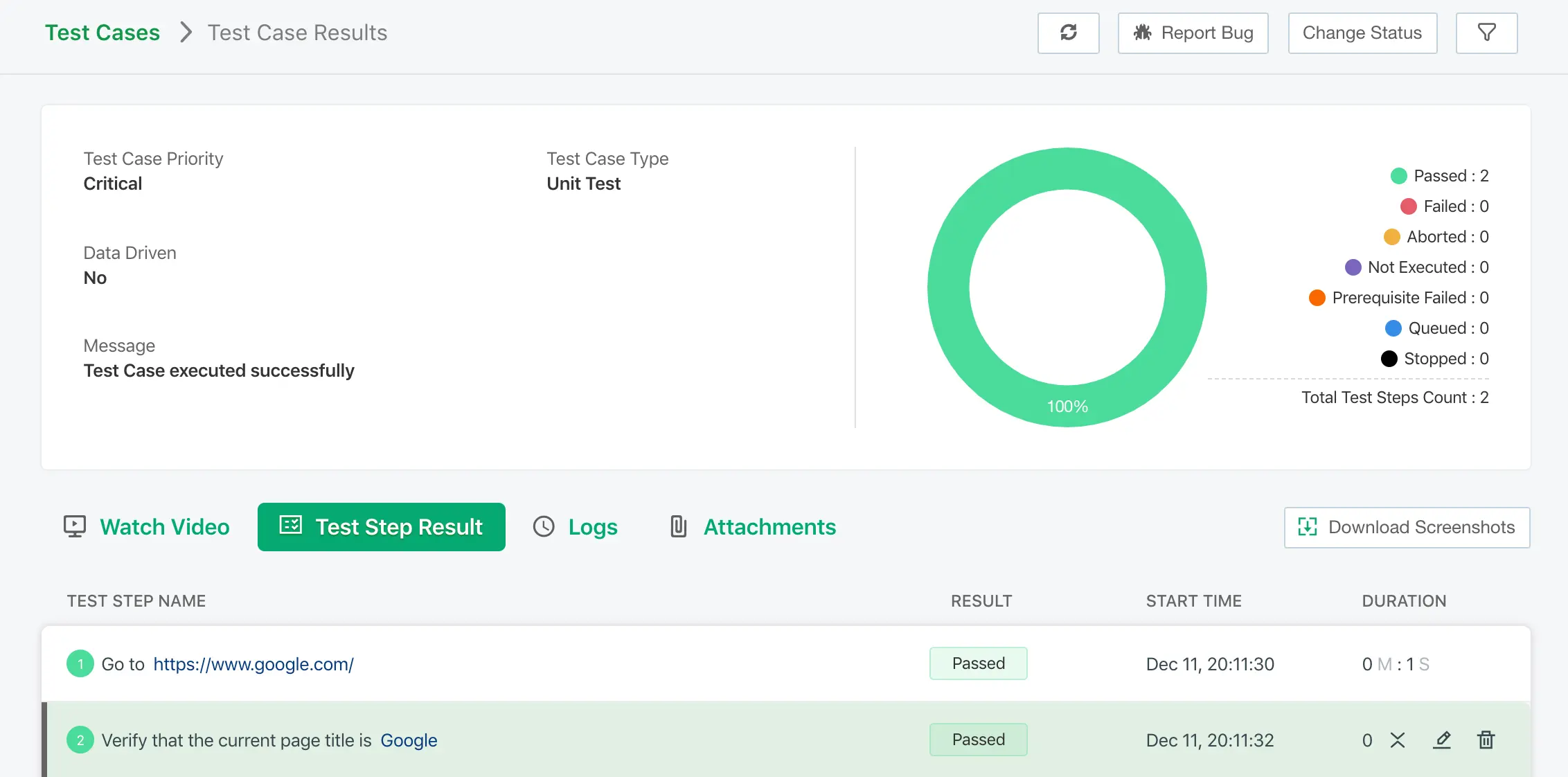Select the Change Status dropdown
Image resolution: width=1568 pixels, height=777 pixels.
[x=1361, y=32]
